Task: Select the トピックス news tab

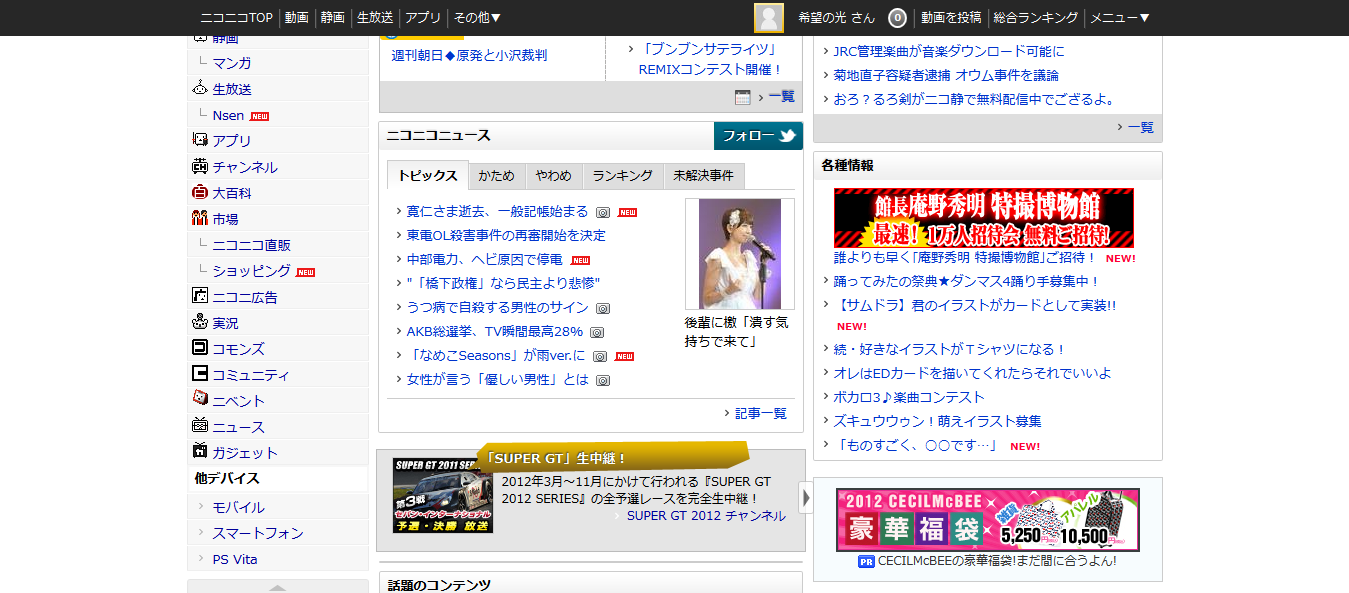Action: pos(427,175)
